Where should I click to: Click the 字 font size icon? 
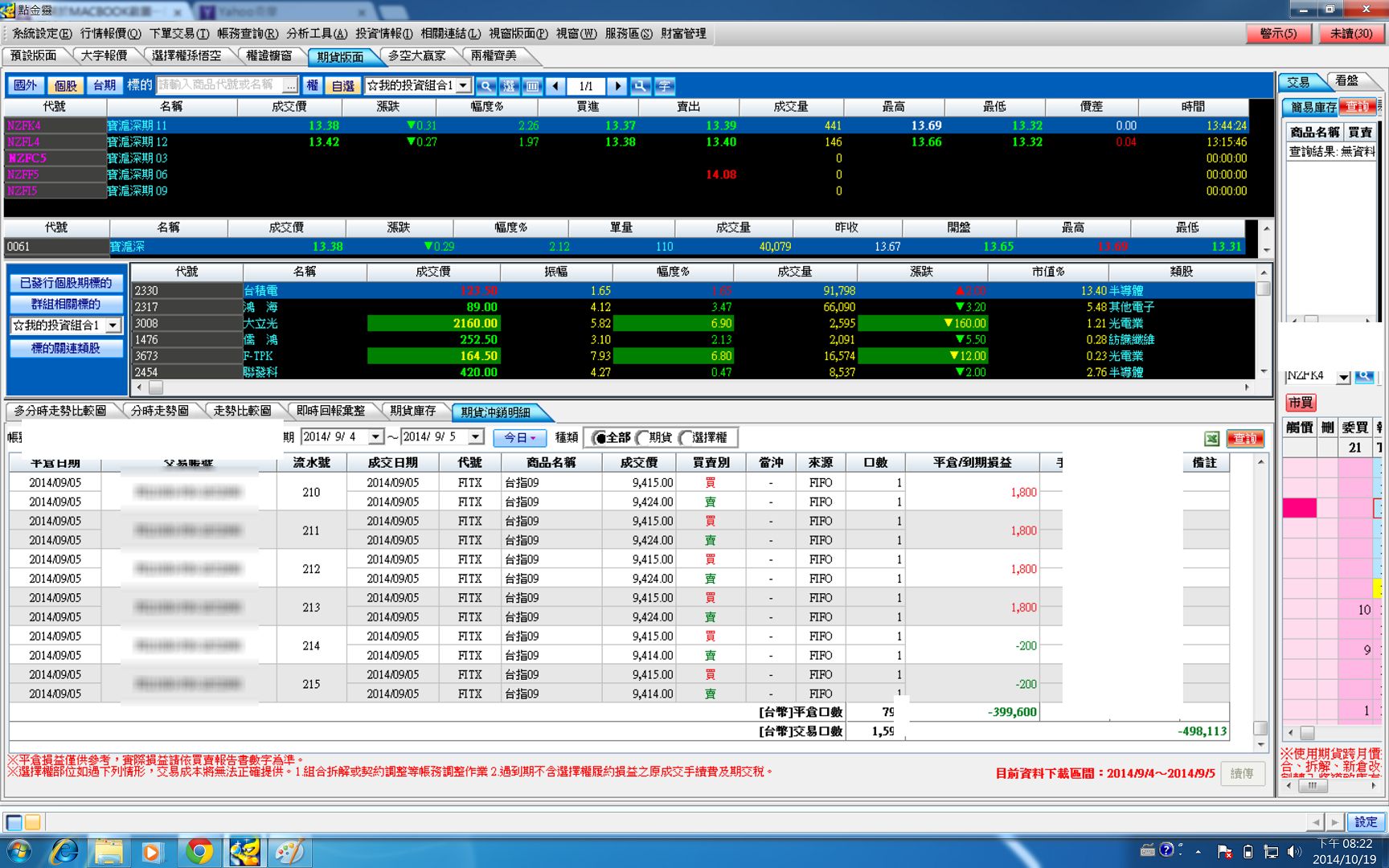[x=664, y=86]
